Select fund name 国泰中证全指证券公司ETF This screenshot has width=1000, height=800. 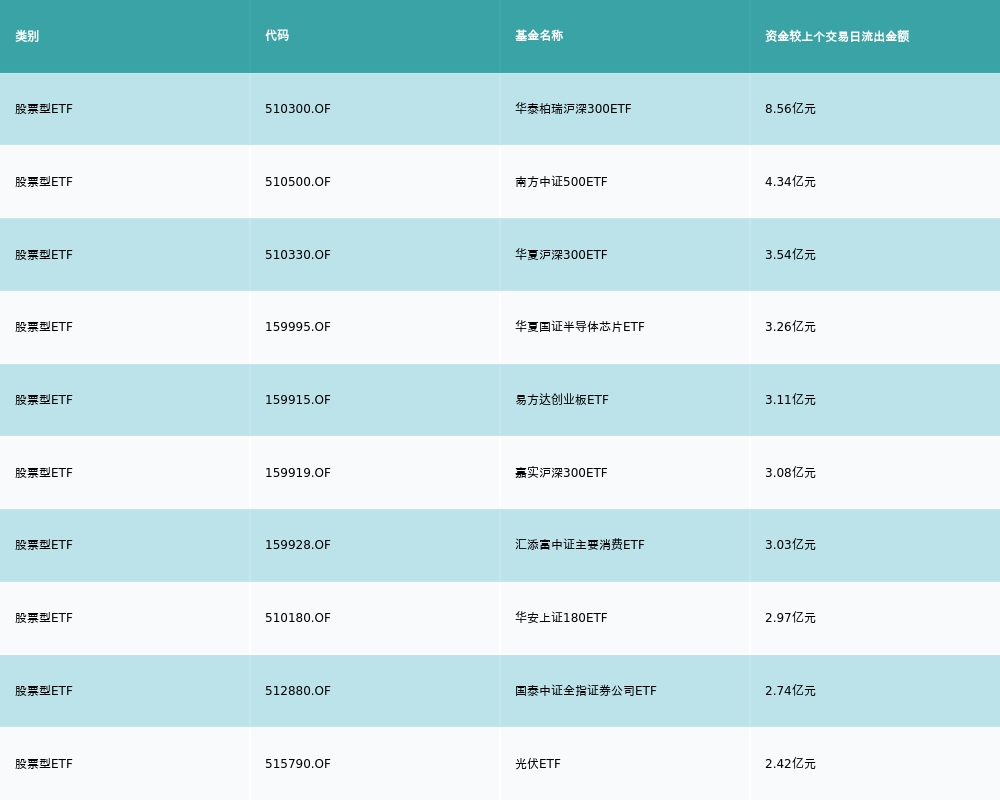coord(585,691)
